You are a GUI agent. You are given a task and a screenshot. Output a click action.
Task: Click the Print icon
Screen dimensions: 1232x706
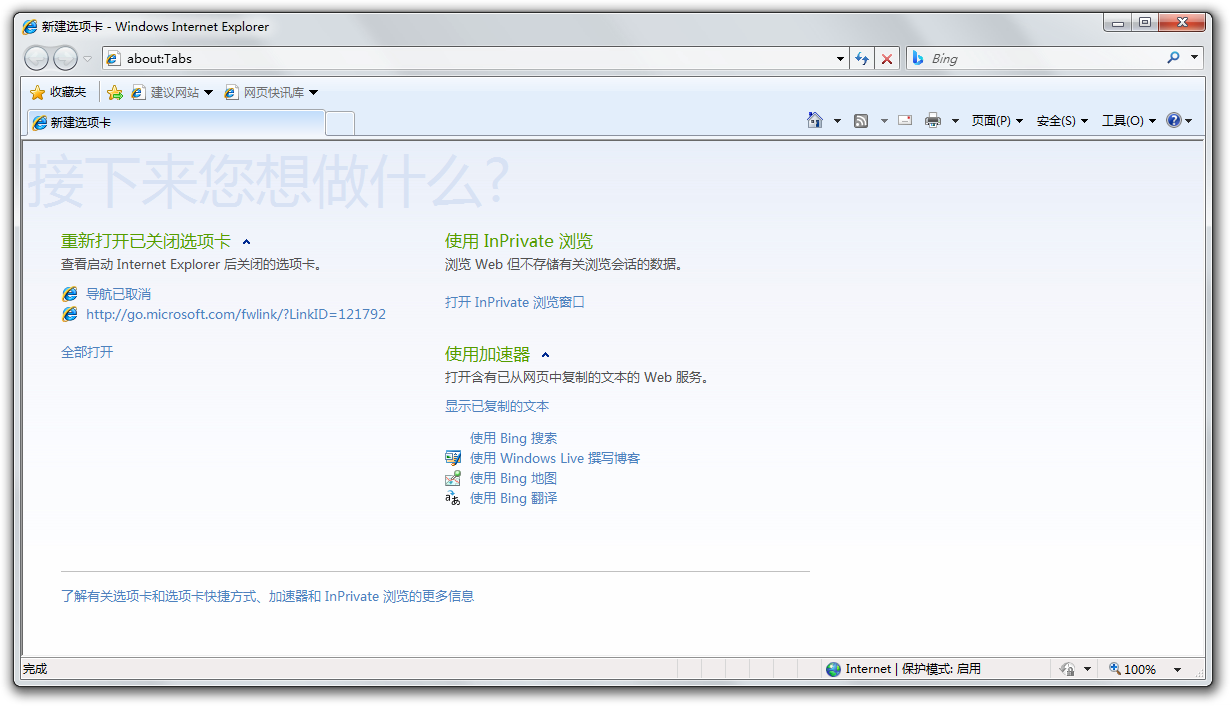[x=933, y=121]
